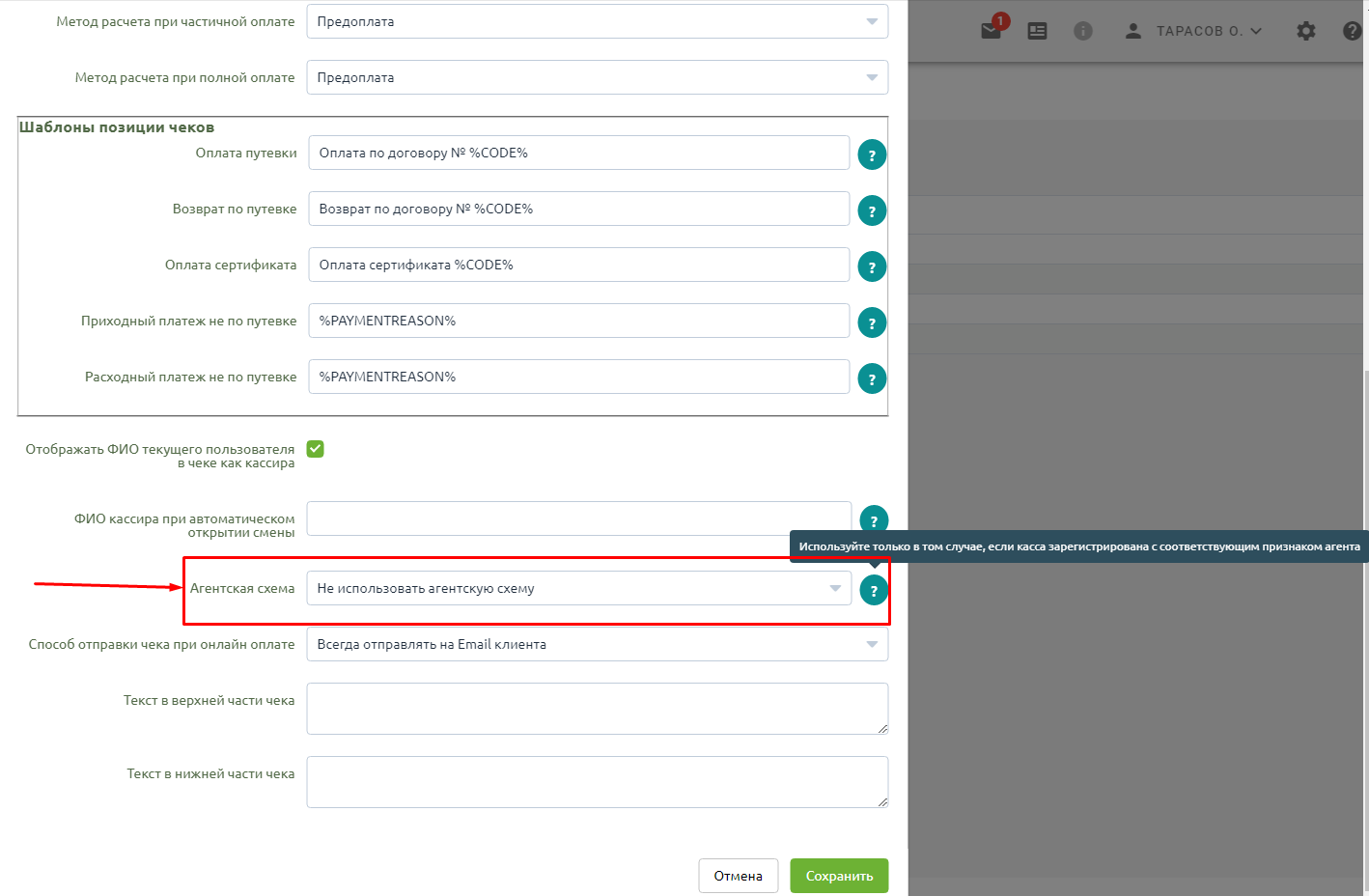Show help for Возврат по путевке template

tap(872, 210)
